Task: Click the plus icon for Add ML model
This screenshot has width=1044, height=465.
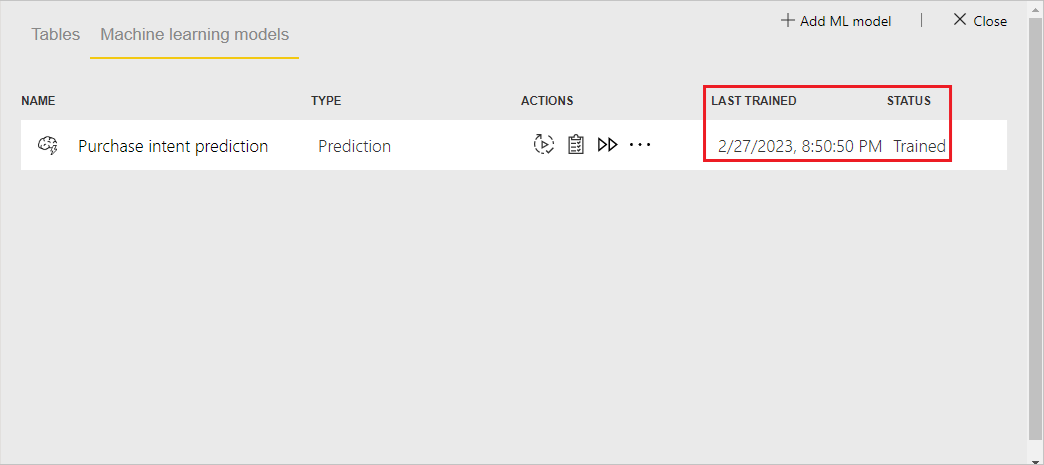Action: pos(788,21)
